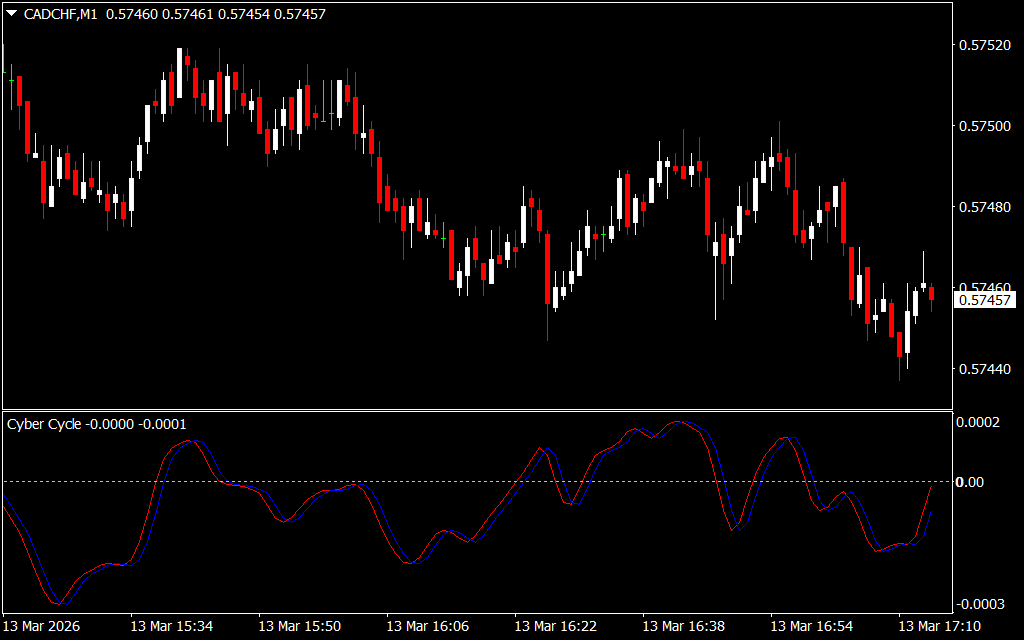This screenshot has width=1024, height=640.
Task: Click the current price label 0.57457
Action: coord(984,300)
